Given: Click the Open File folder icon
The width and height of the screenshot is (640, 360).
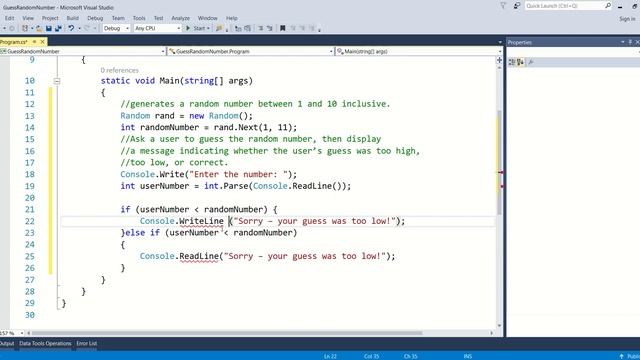Looking at the screenshot, I should tap(39, 29).
